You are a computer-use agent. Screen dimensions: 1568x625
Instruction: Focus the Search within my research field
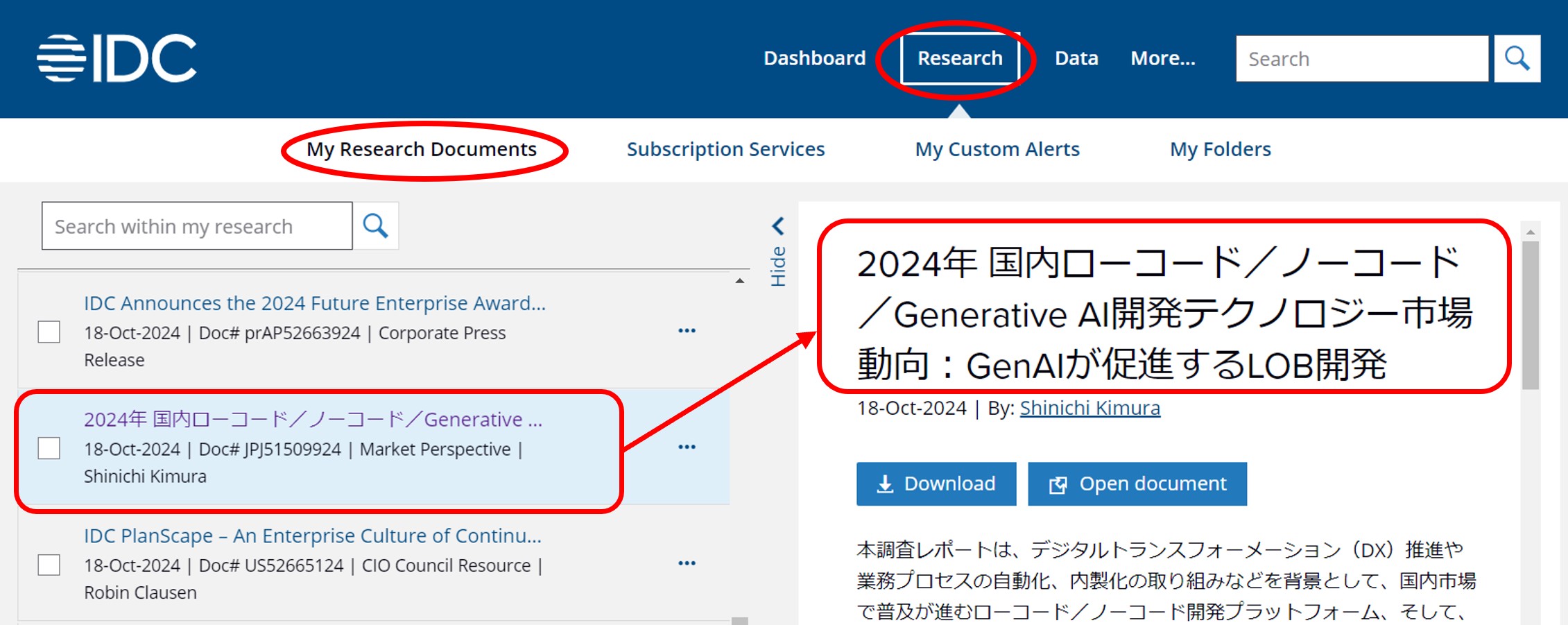tap(197, 225)
